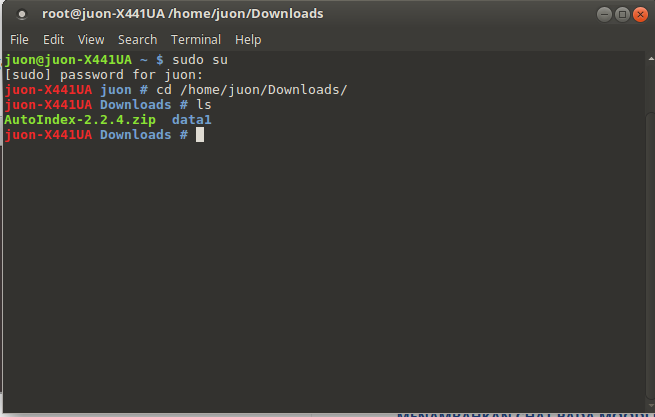Open the Help menu

pos(248,40)
